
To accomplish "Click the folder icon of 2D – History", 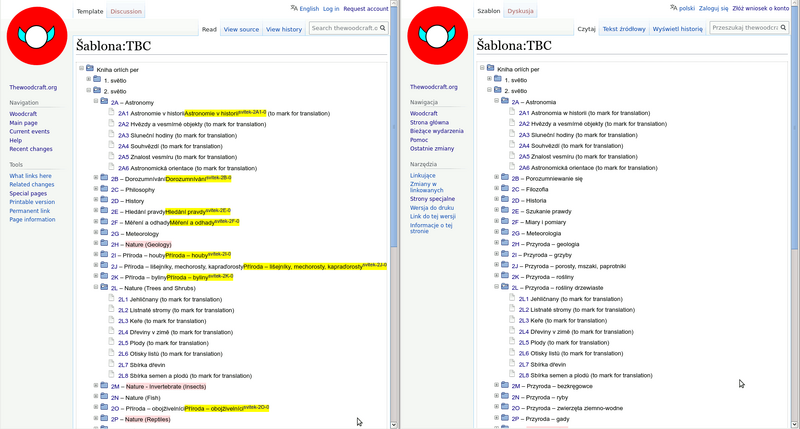I will [104, 200].
